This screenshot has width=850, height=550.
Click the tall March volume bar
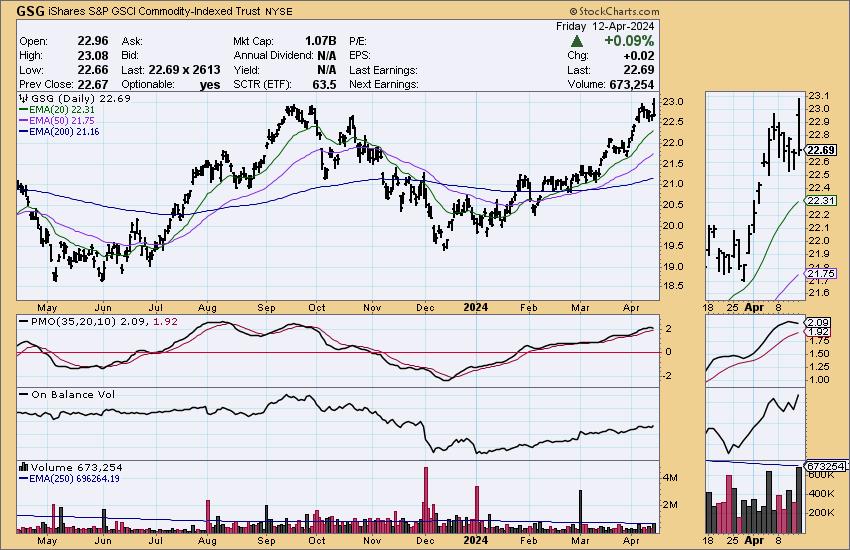[581, 512]
